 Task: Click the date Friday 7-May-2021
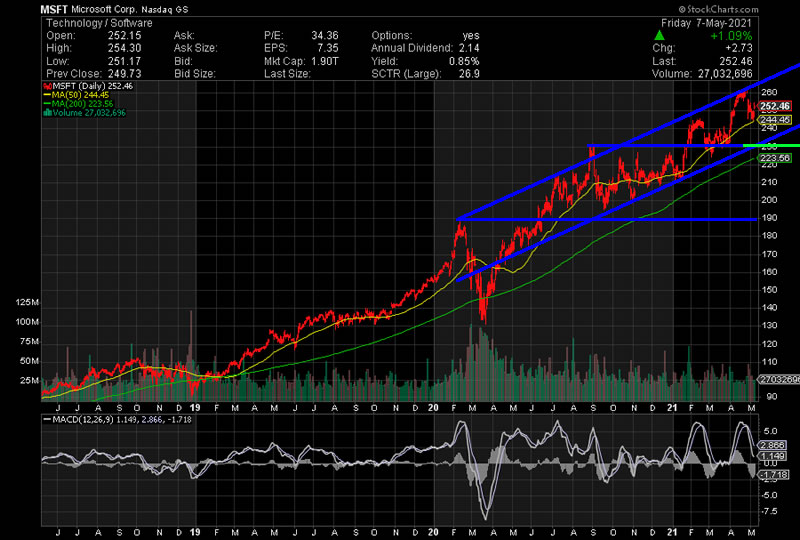(706, 23)
